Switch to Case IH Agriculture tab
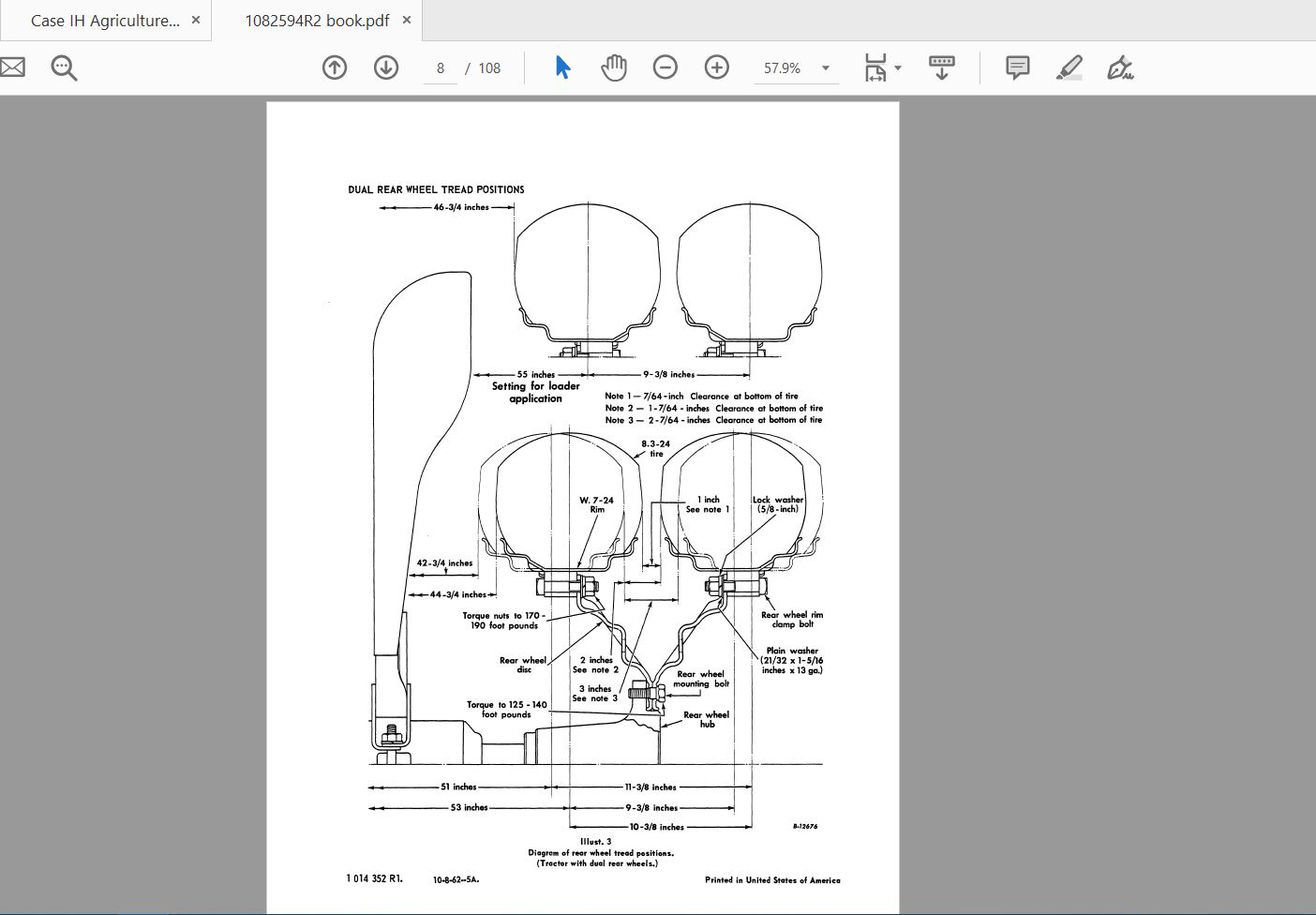The image size is (1316, 915). pos(104,21)
